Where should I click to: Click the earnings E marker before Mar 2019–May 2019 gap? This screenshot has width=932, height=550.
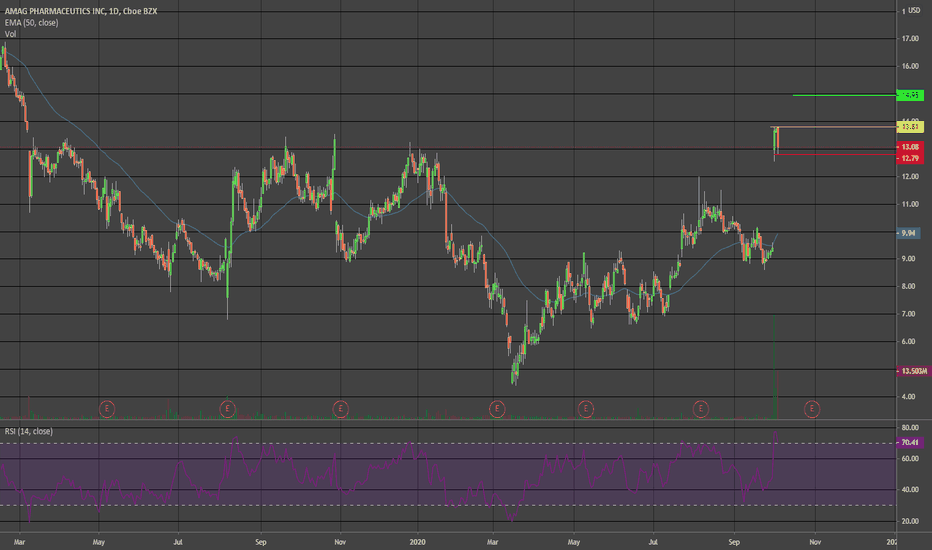click(107, 408)
